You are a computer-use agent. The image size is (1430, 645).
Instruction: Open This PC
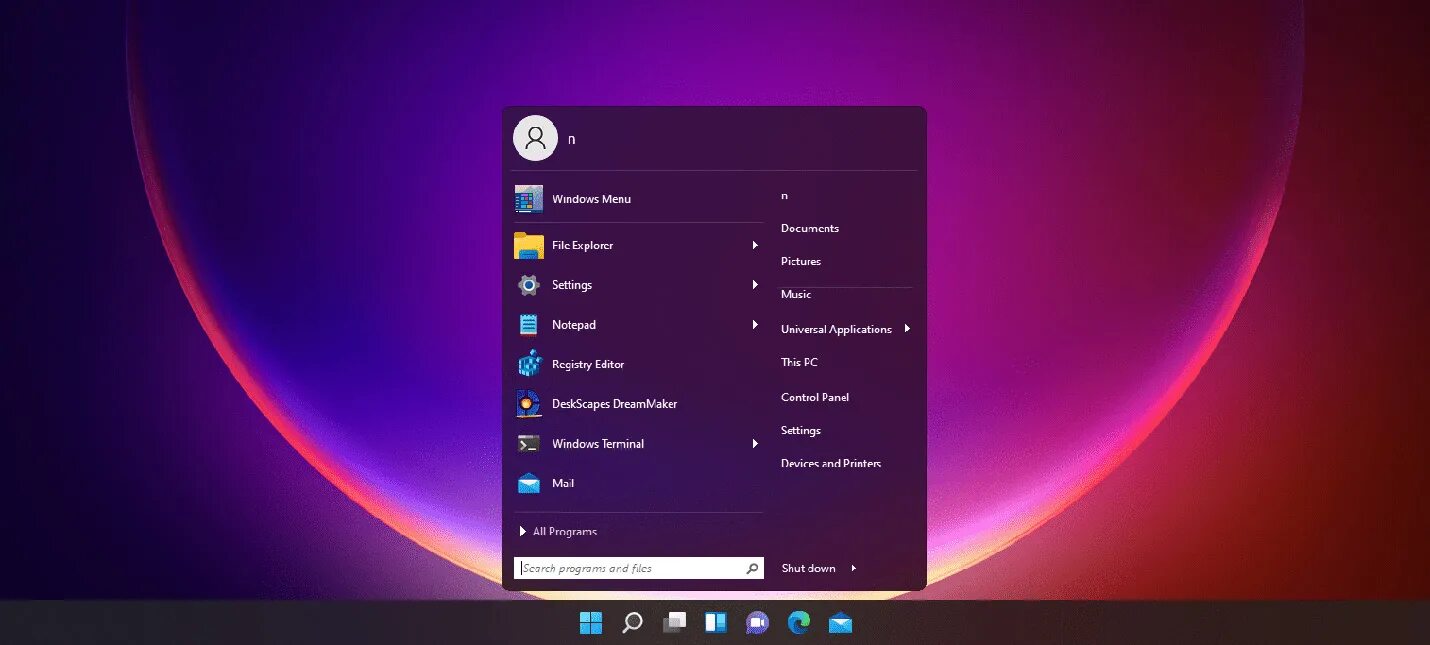point(799,362)
